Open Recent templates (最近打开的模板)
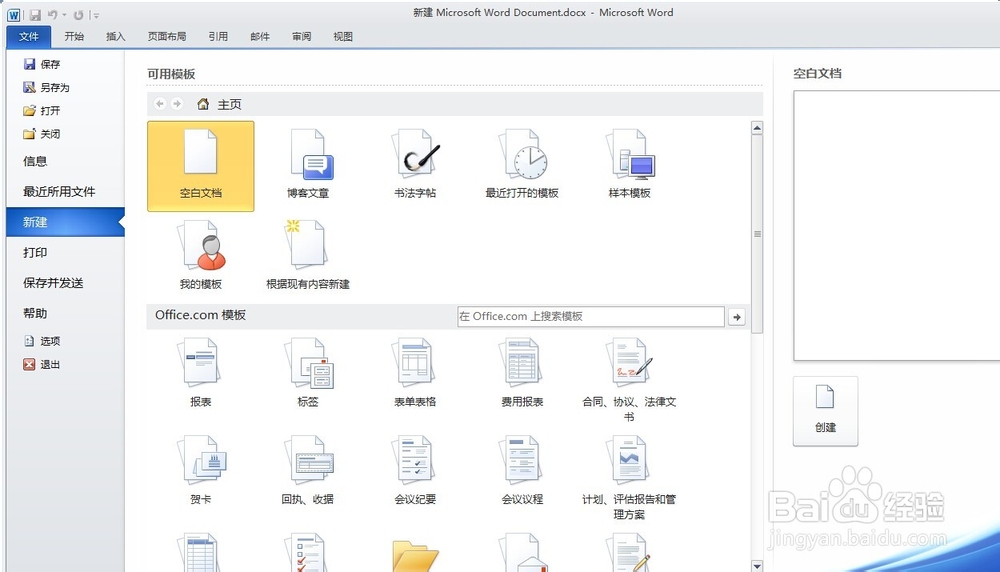1000x572 pixels. click(x=522, y=165)
